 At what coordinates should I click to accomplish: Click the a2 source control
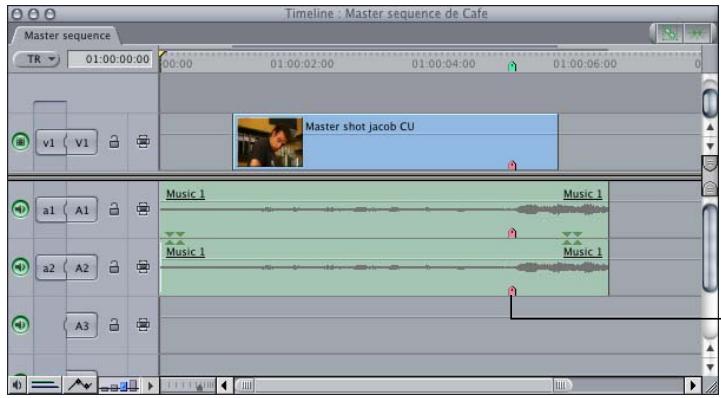(50, 267)
